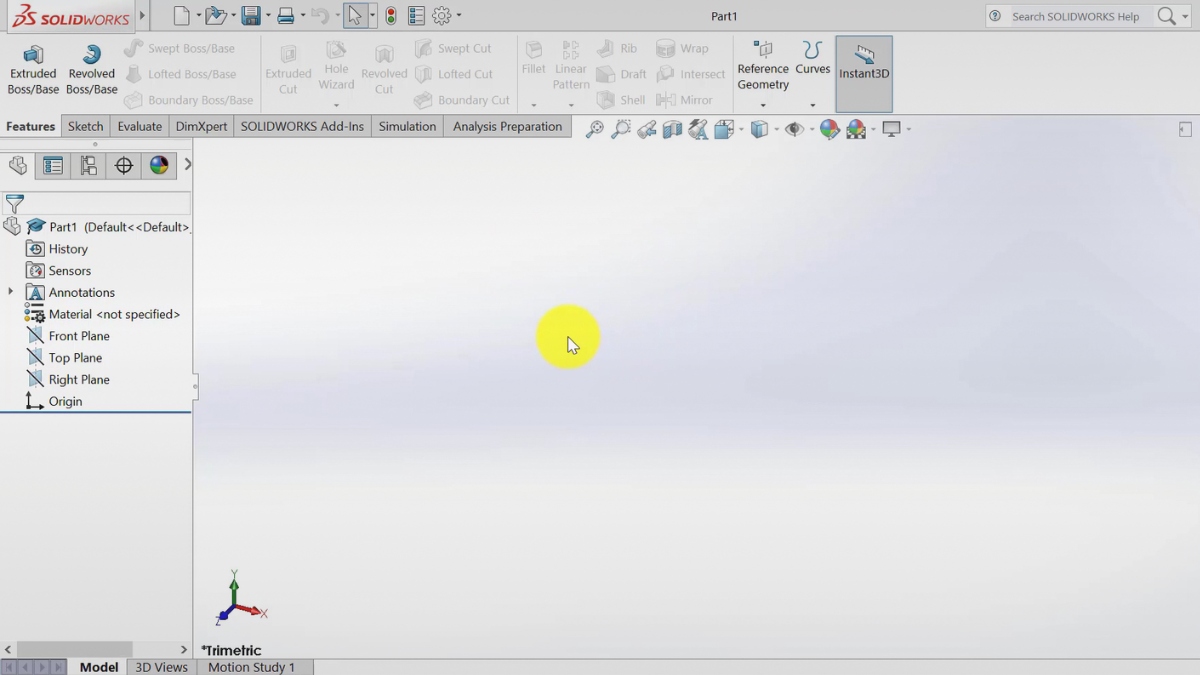Open Curves dropdown arrow
The height and width of the screenshot is (675, 1200).
tap(813, 105)
